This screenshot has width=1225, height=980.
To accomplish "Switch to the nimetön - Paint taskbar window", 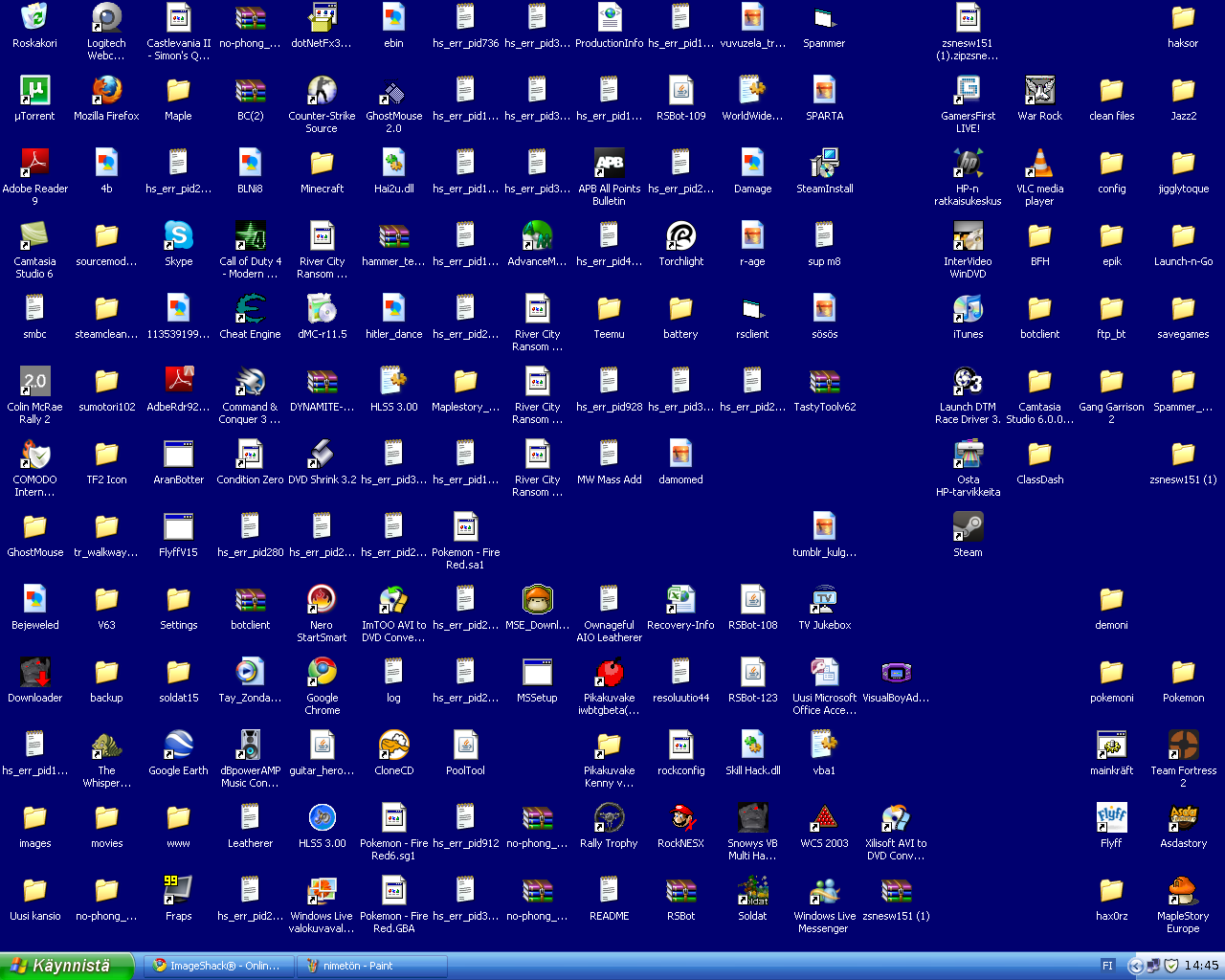I will click(x=371, y=966).
